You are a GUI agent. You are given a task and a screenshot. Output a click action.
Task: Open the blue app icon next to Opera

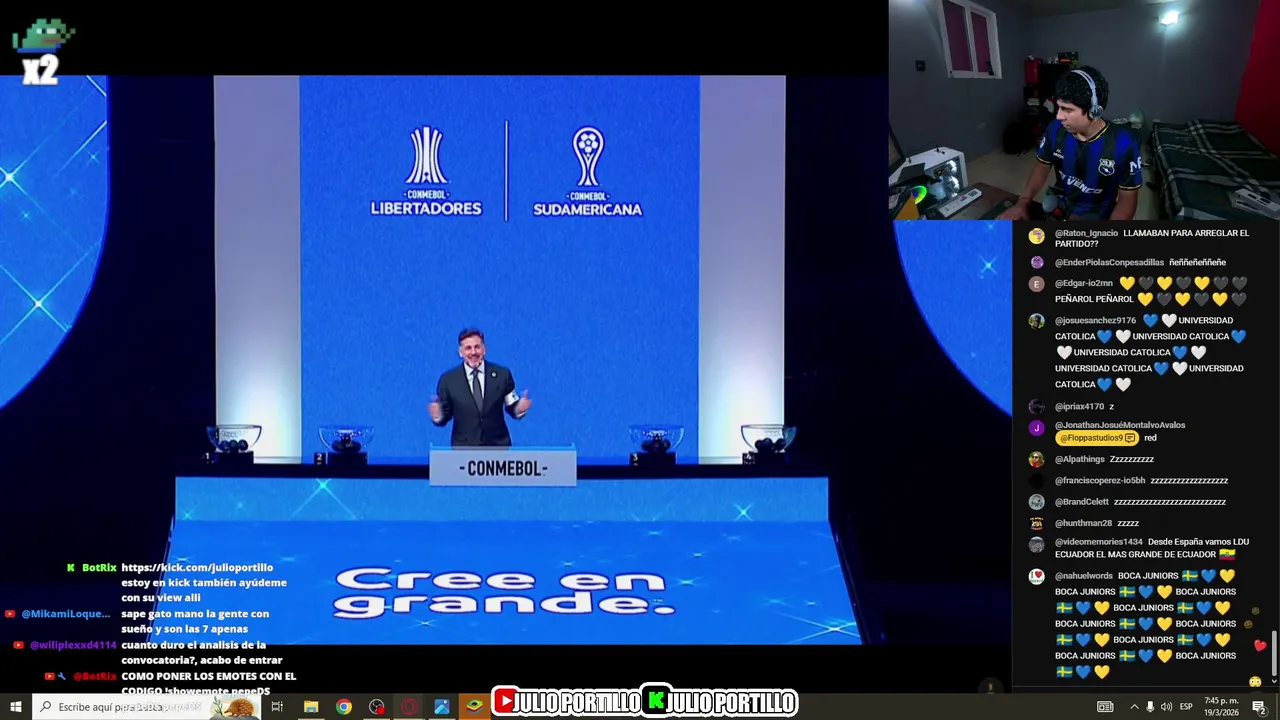coord(441,707)
